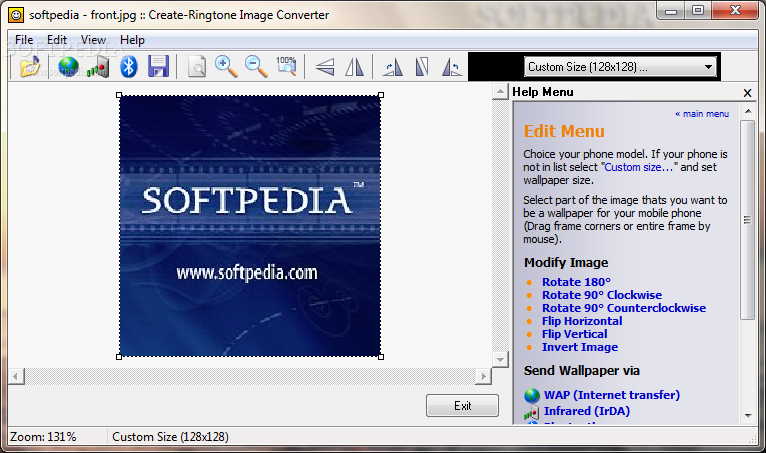Click infrared icon beside IrDA link
The image size is (766, 453).
pyautogui.click(x=532, y=412)
